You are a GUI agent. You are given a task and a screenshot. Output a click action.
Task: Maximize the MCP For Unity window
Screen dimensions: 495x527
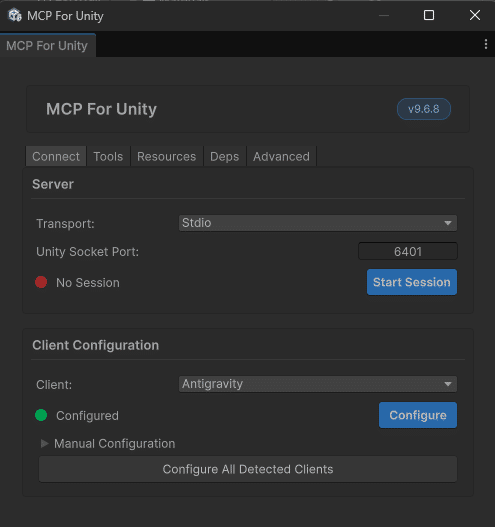pos(429,15)
